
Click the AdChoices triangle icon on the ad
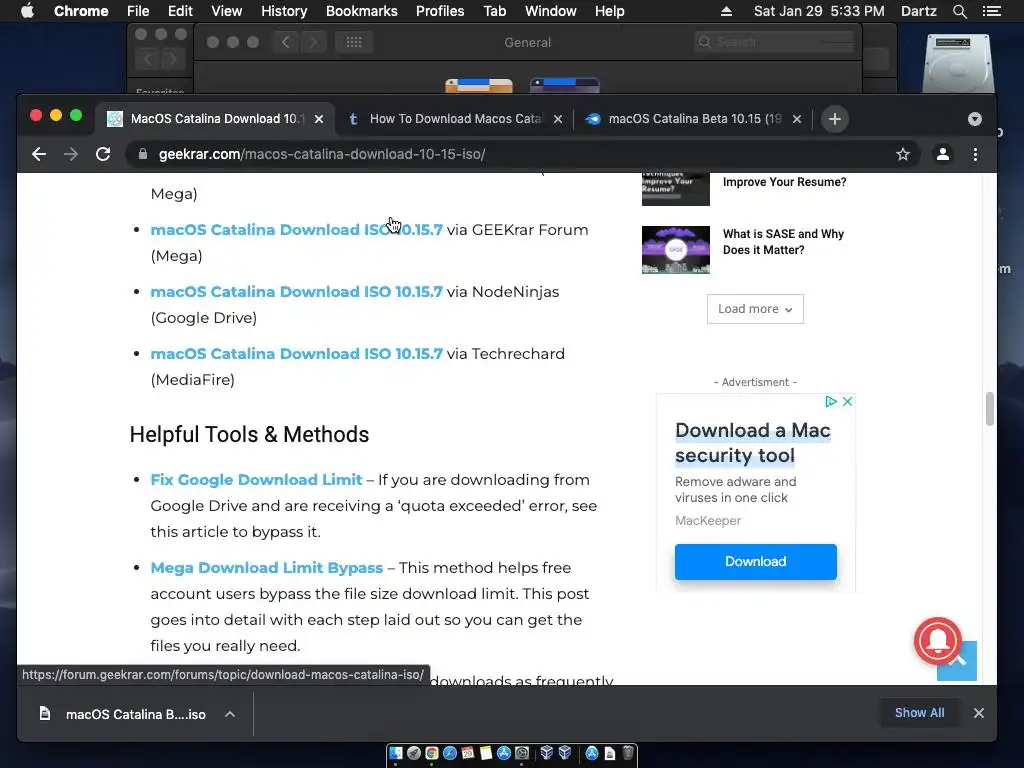tap(831, 402)
